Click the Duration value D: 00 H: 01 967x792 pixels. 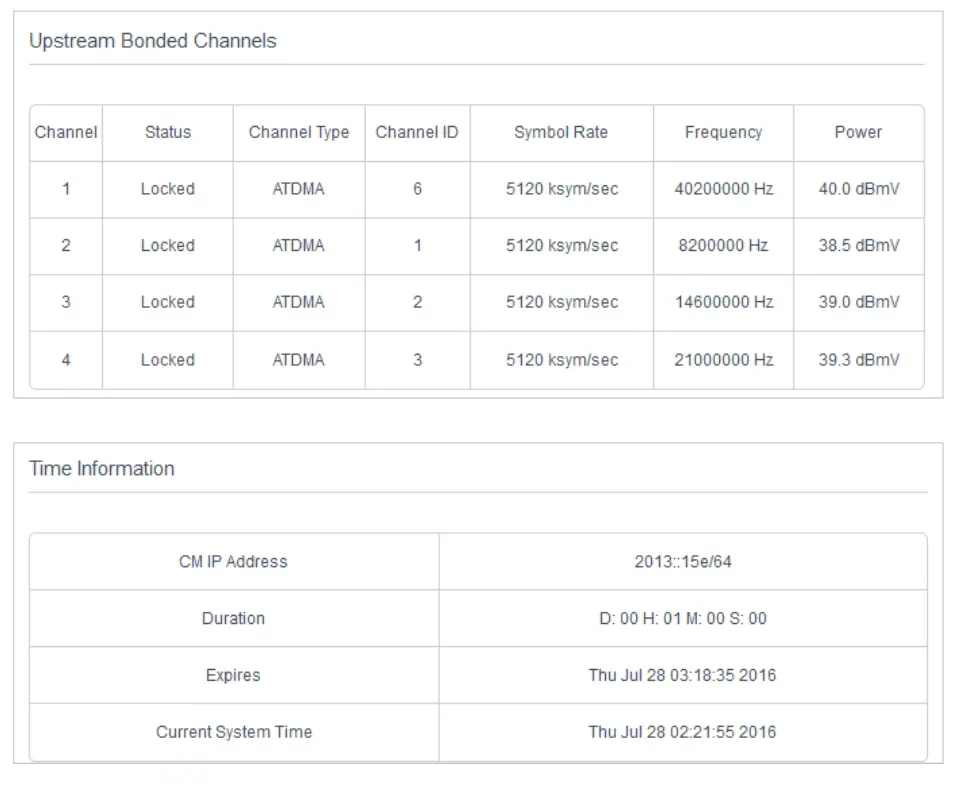point(683,619)
